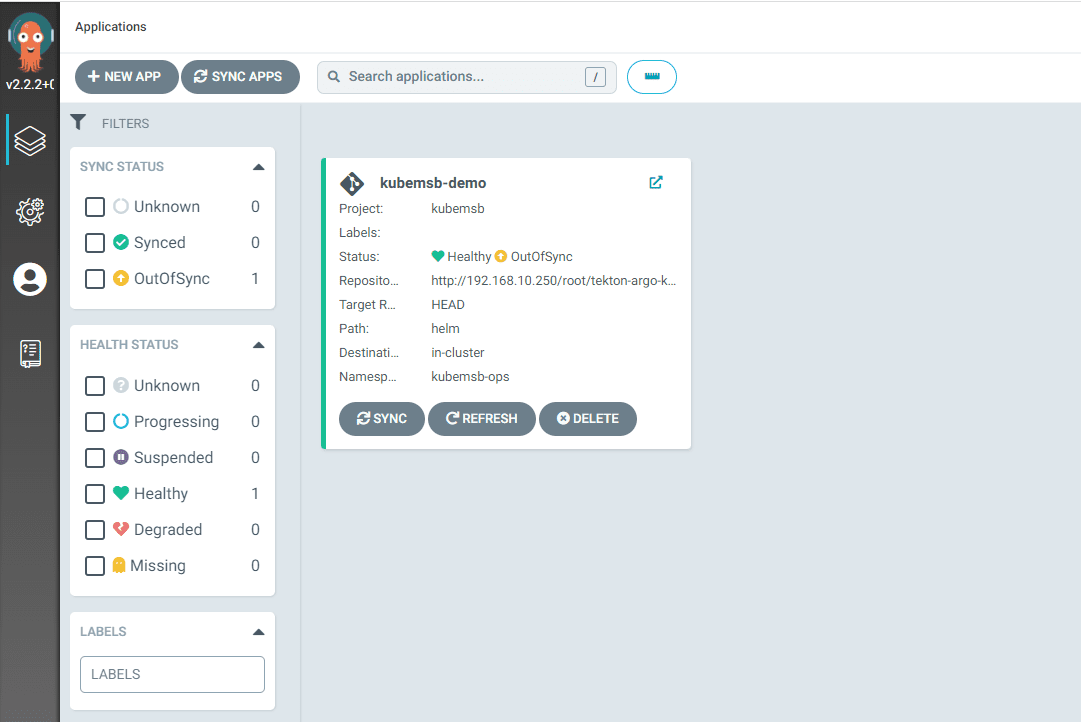Click the Synced green check icon

121,242
